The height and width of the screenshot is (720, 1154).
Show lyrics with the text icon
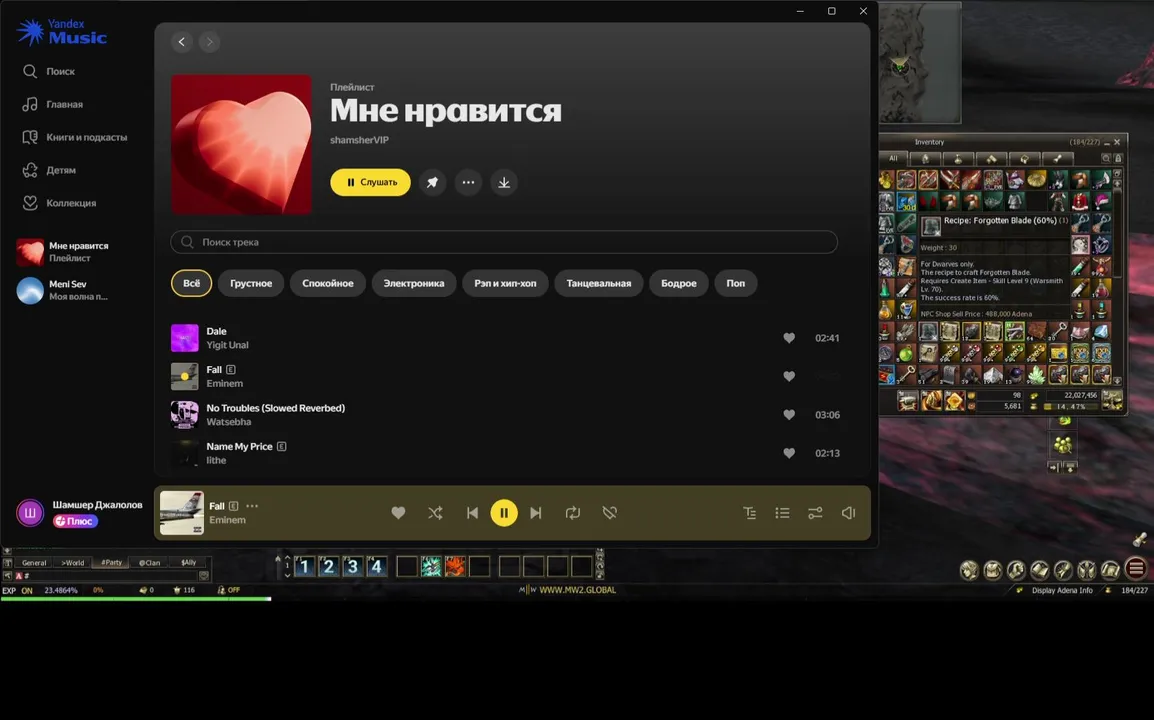[x=749, y=513]
